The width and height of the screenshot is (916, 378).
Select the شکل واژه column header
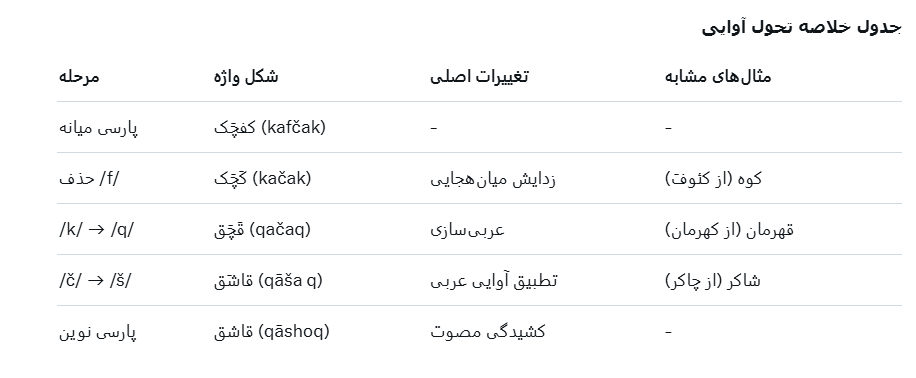click(246, 77)
